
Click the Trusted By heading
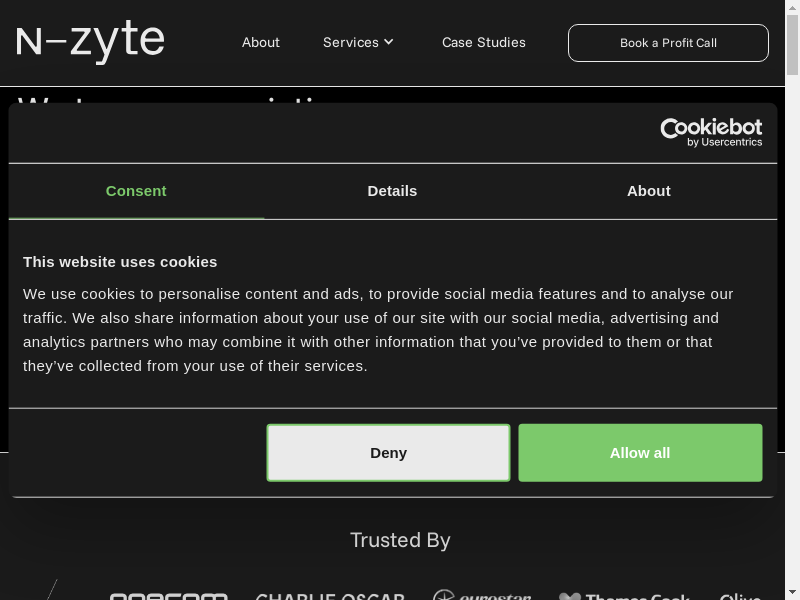pos(400,540)
